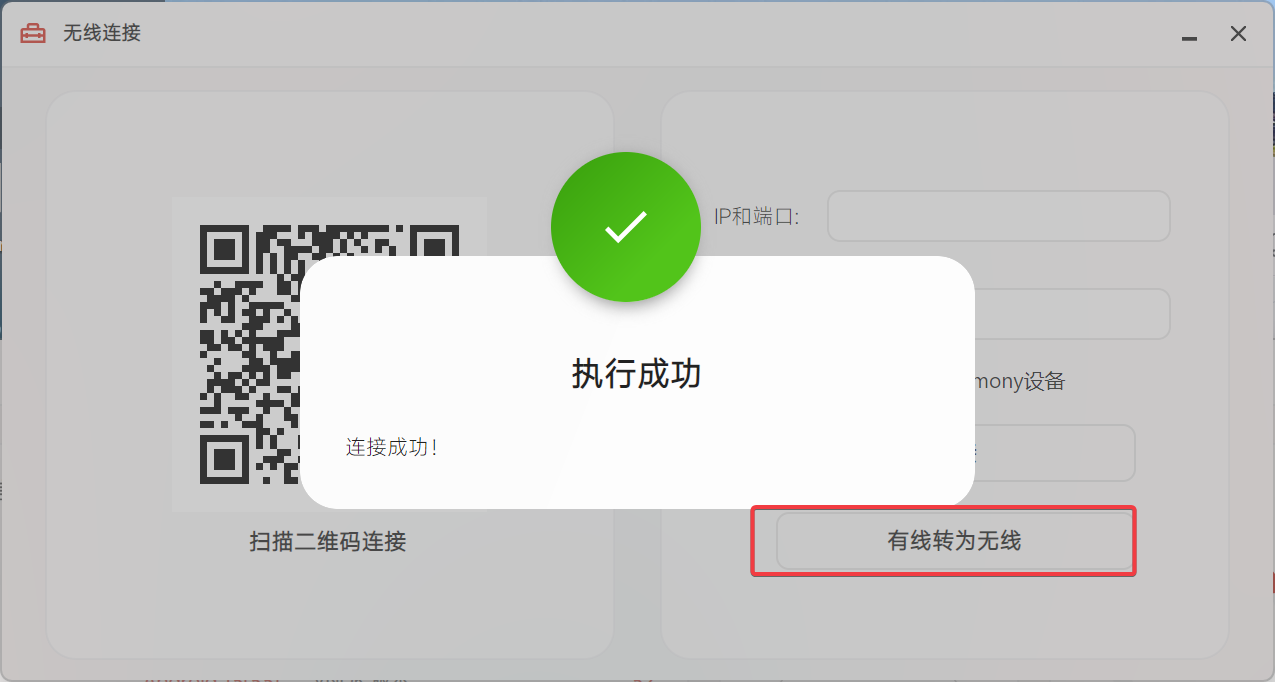Click the QR code image

pos(329,354)
